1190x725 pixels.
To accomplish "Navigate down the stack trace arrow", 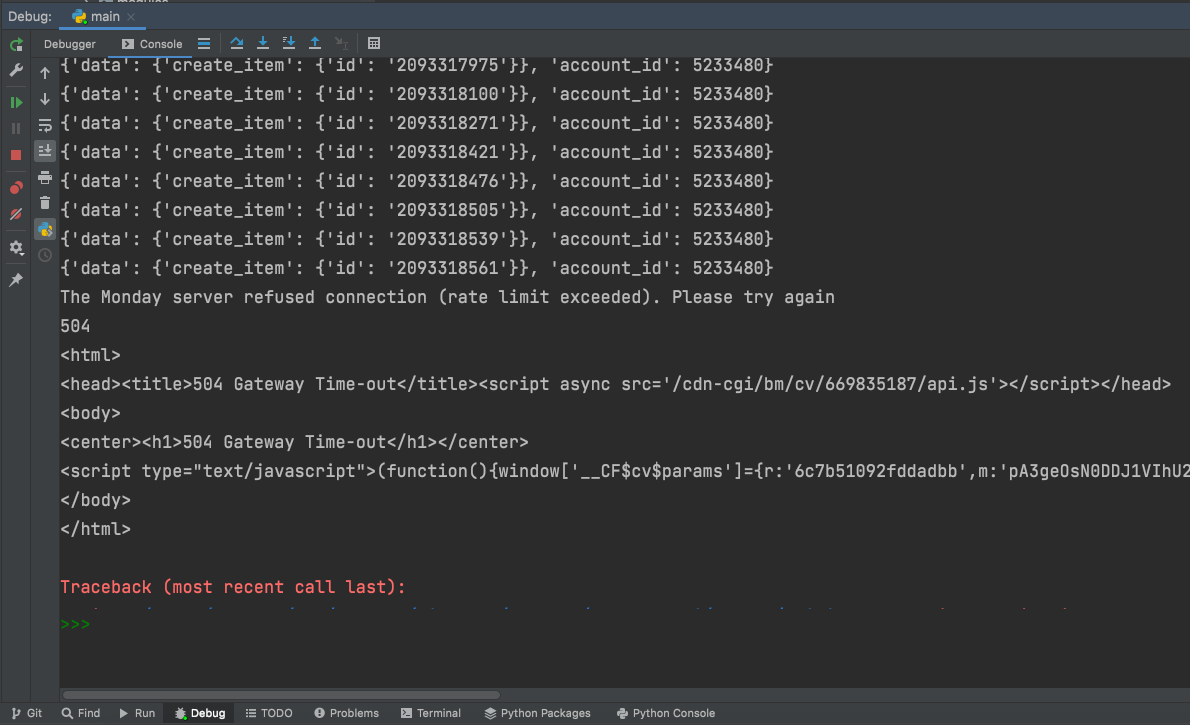I will [45, 99].
